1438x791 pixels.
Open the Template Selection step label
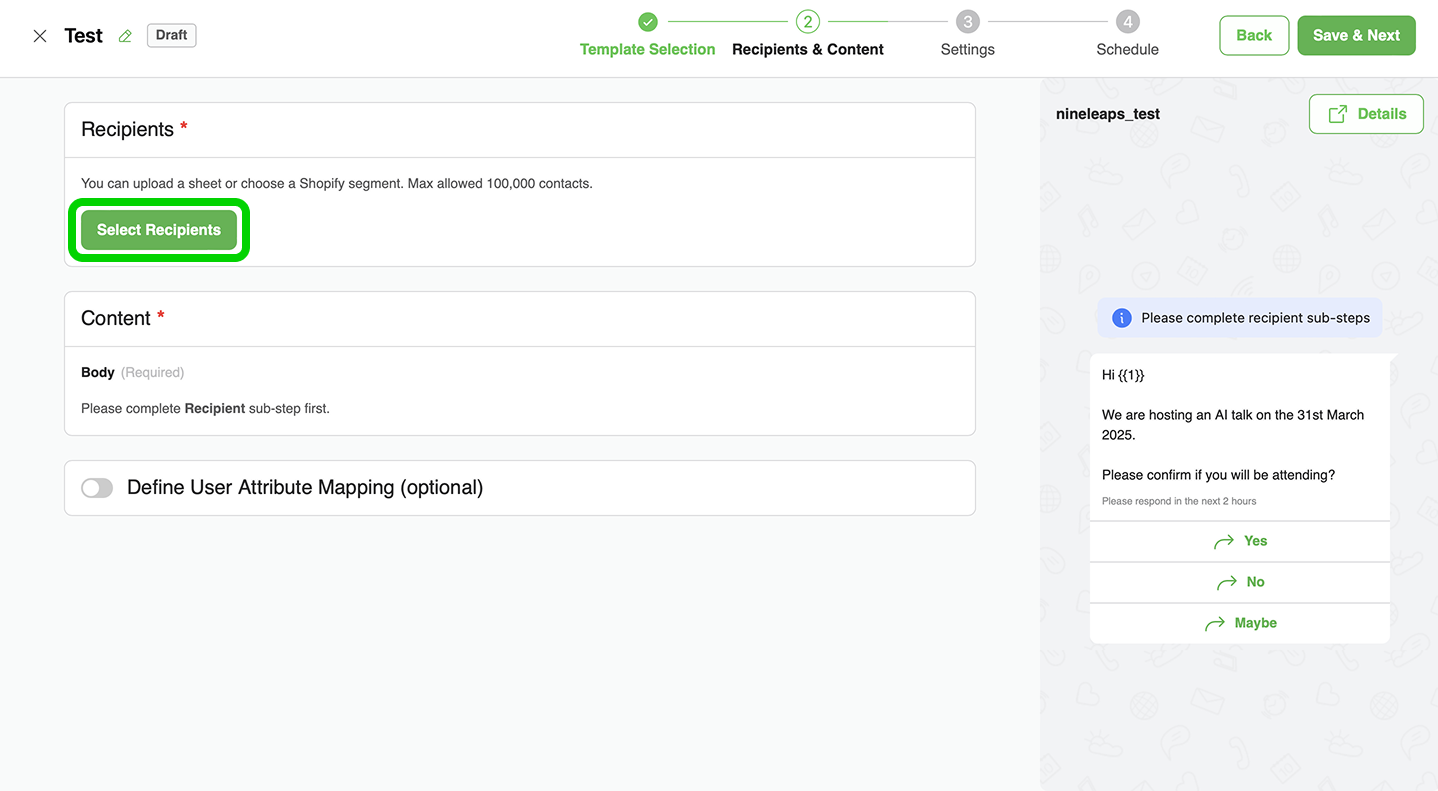647,49
